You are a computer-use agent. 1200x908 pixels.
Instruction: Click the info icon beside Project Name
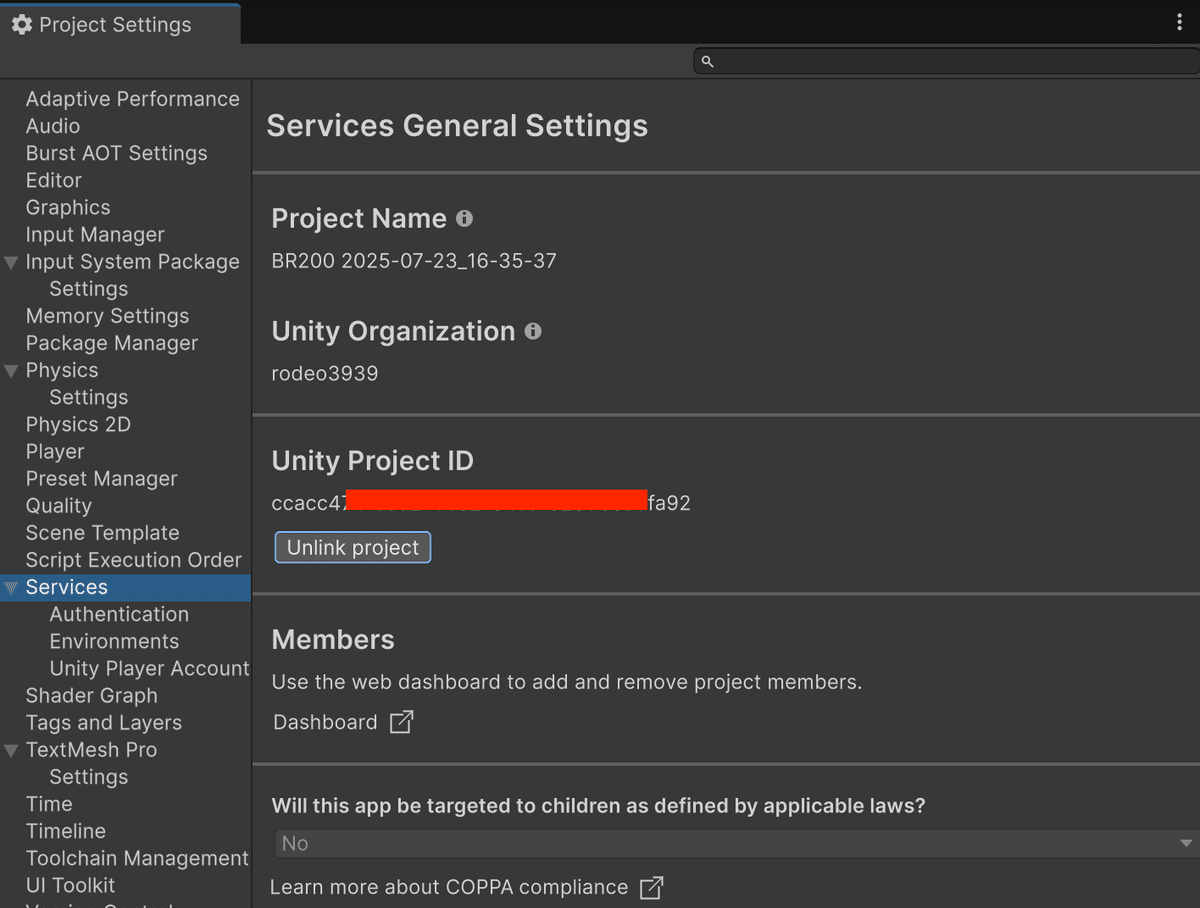click(464, 218)
